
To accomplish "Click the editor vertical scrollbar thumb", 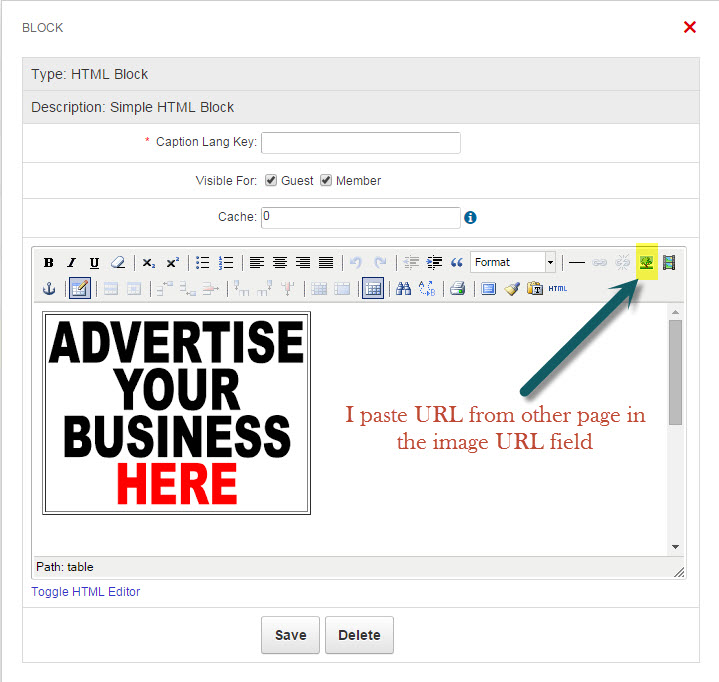I will point(675,372).
